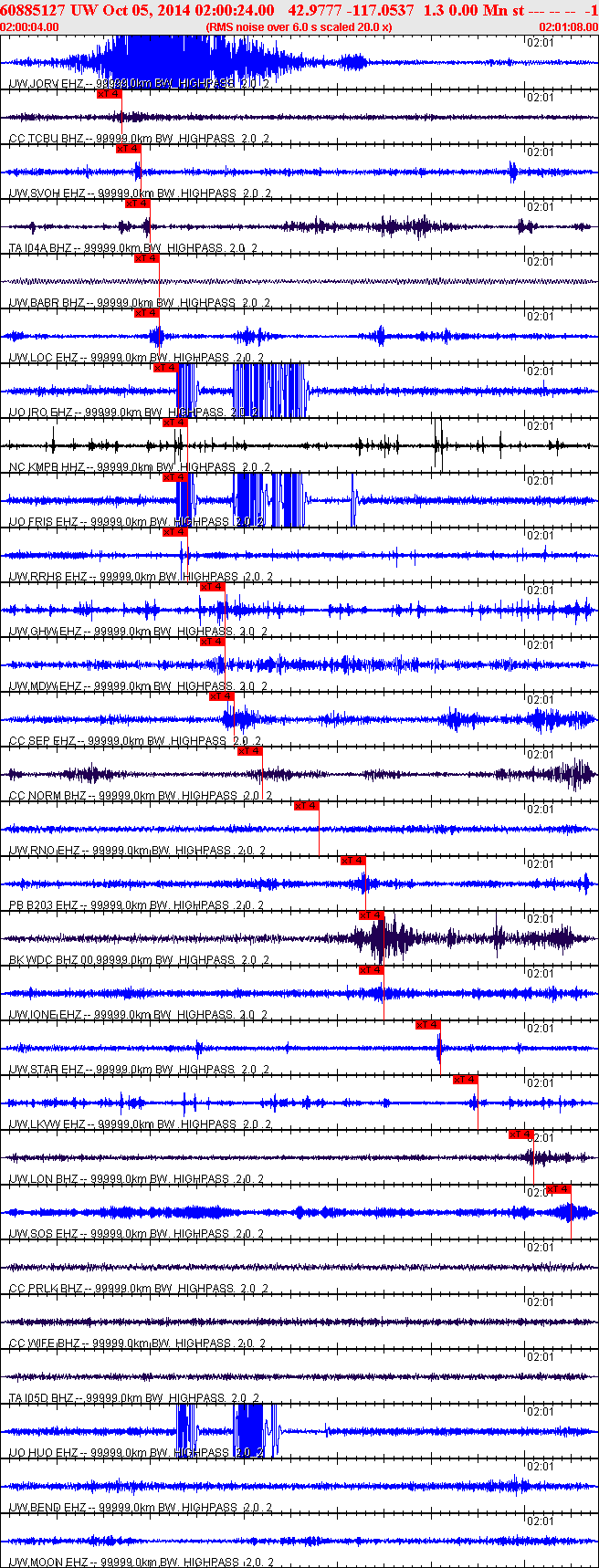Select the pick flag on BK.WDC trace
Image resolution: width=599 pixels, height=1568 pixels.
tap(371, 915)
